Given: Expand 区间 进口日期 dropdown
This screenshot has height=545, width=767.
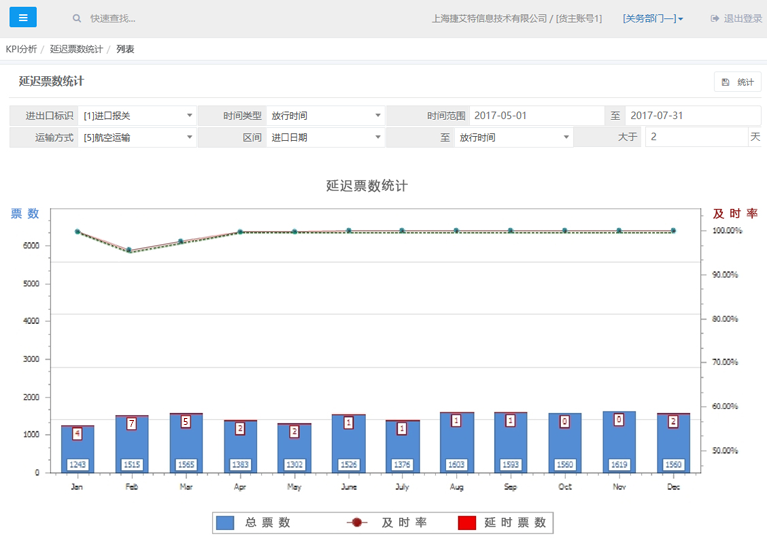Looking at the screenshot, I should click(x=325, y=137).
